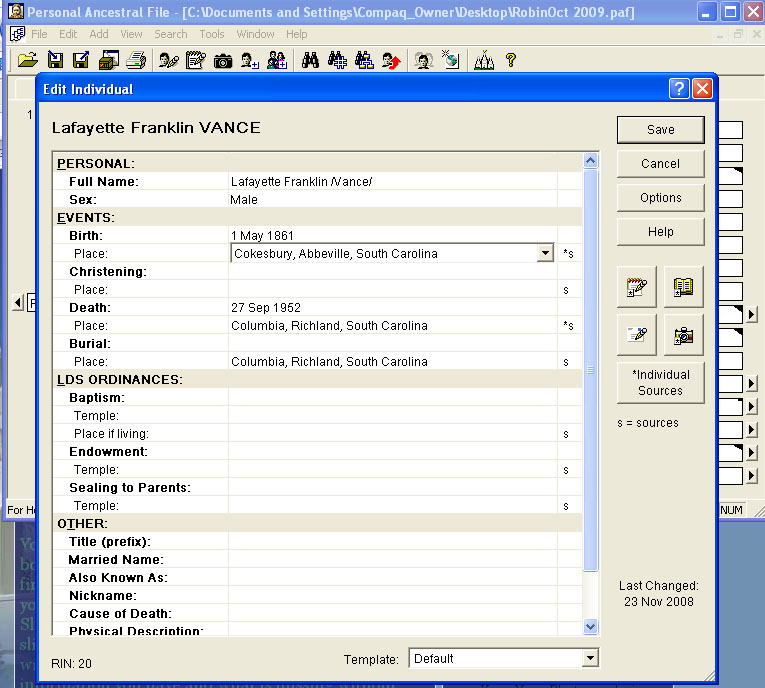Click the yellow question mark help icon

tap(511, 60)
